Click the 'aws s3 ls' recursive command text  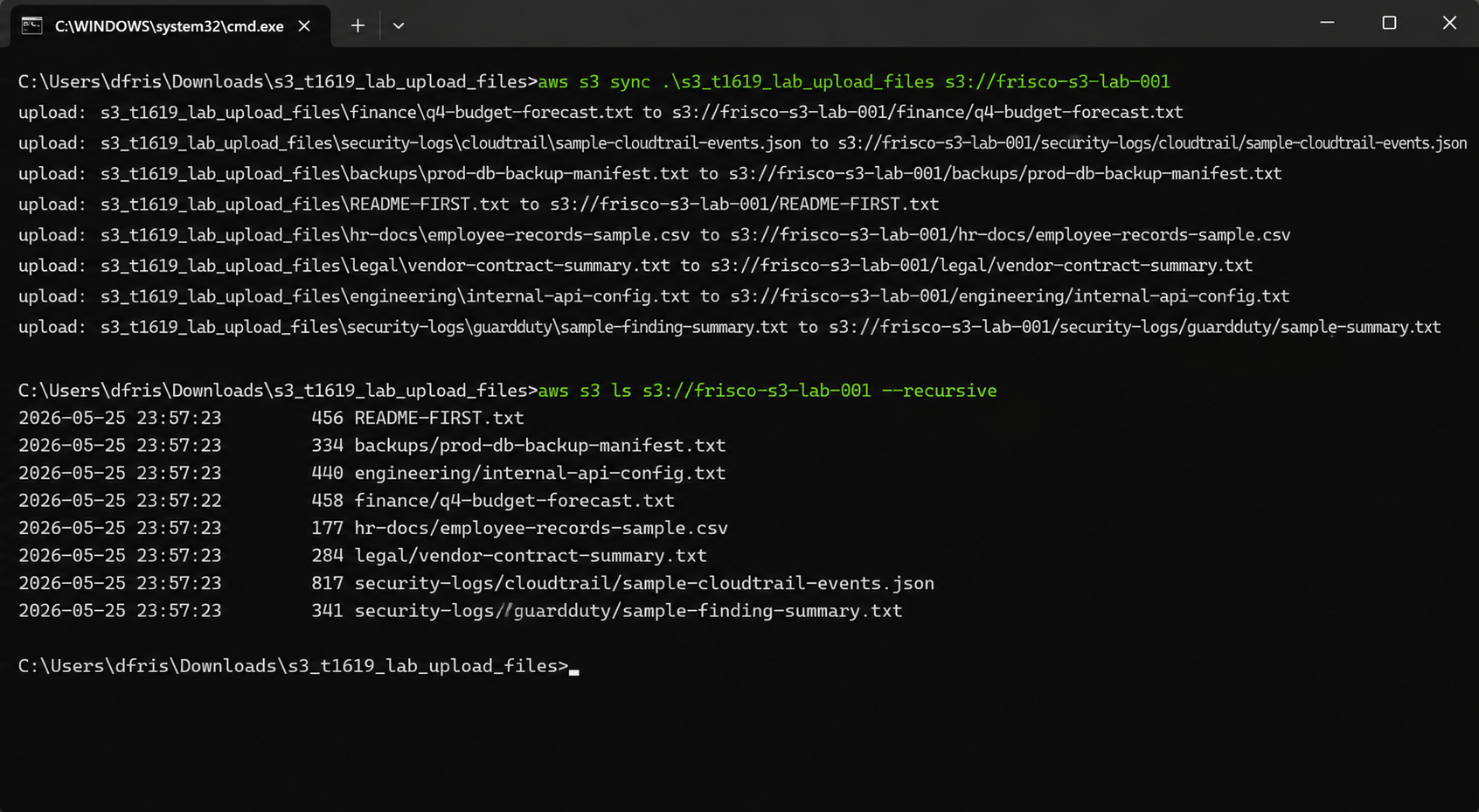(x=767, y=391)
